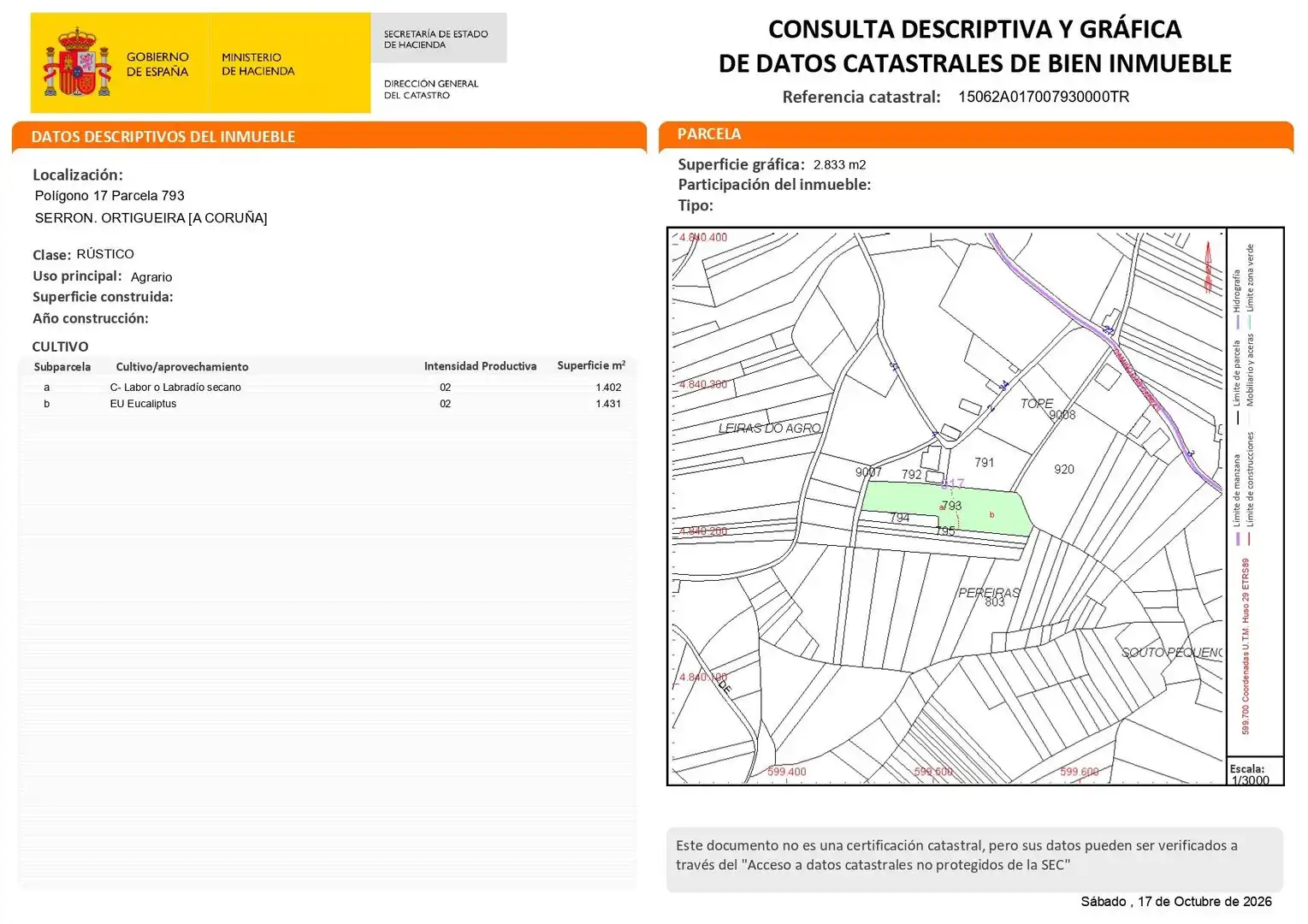
Task: Click parcel number 920 on map
Action: (x=1064, y=470)
